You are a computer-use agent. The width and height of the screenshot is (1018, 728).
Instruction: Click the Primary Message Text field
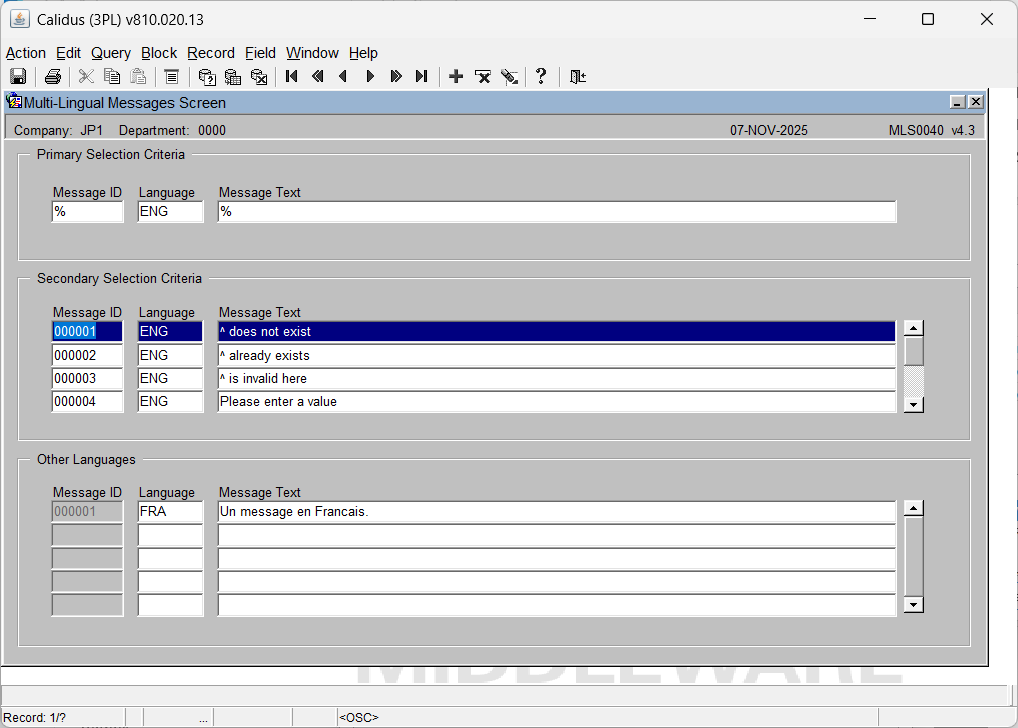click(x=556, y=212)
